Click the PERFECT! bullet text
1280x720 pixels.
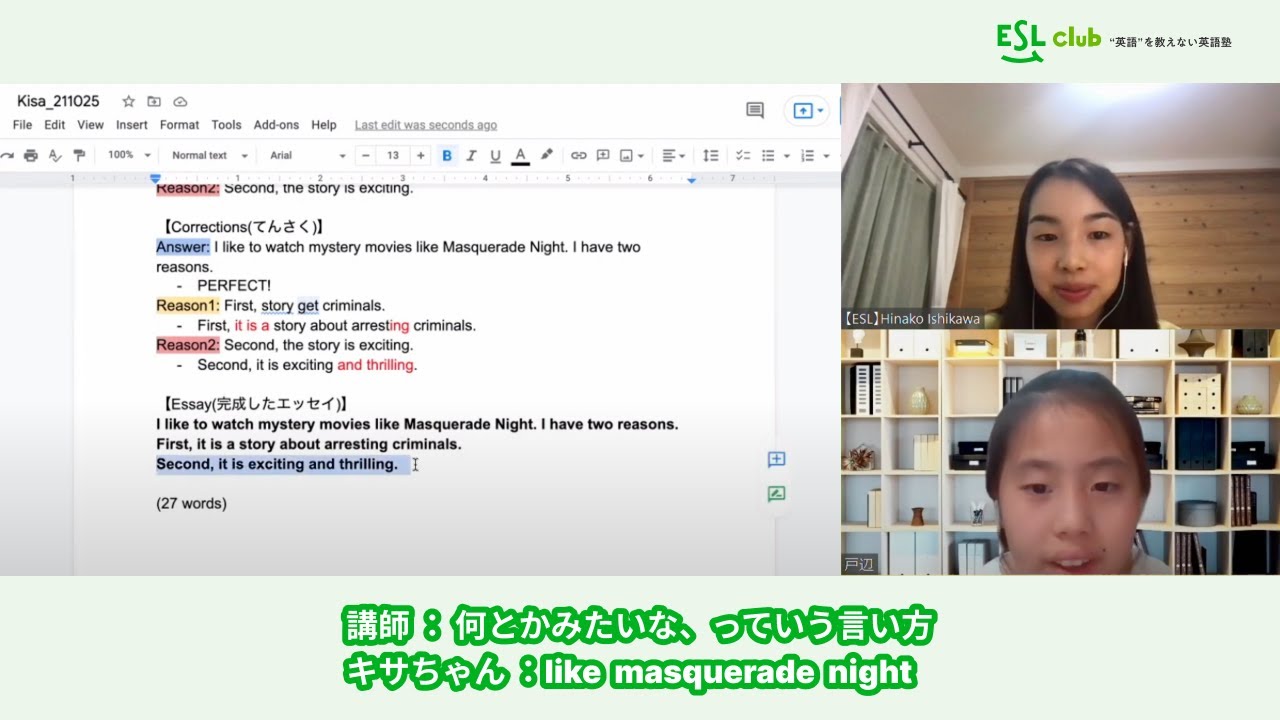tap(234, 286)
